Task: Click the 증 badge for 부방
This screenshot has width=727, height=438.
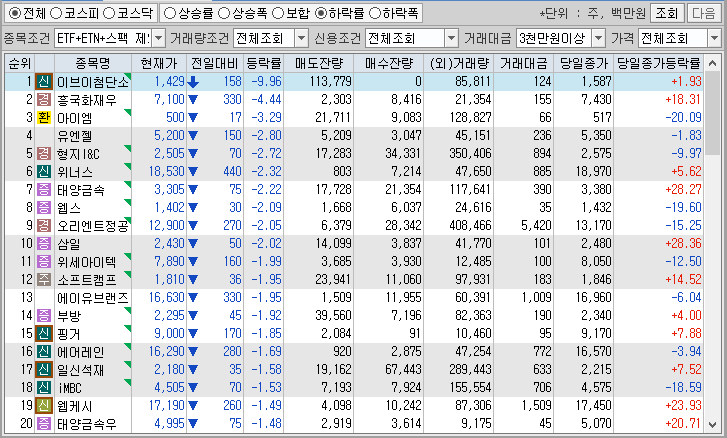Action: 44,316
